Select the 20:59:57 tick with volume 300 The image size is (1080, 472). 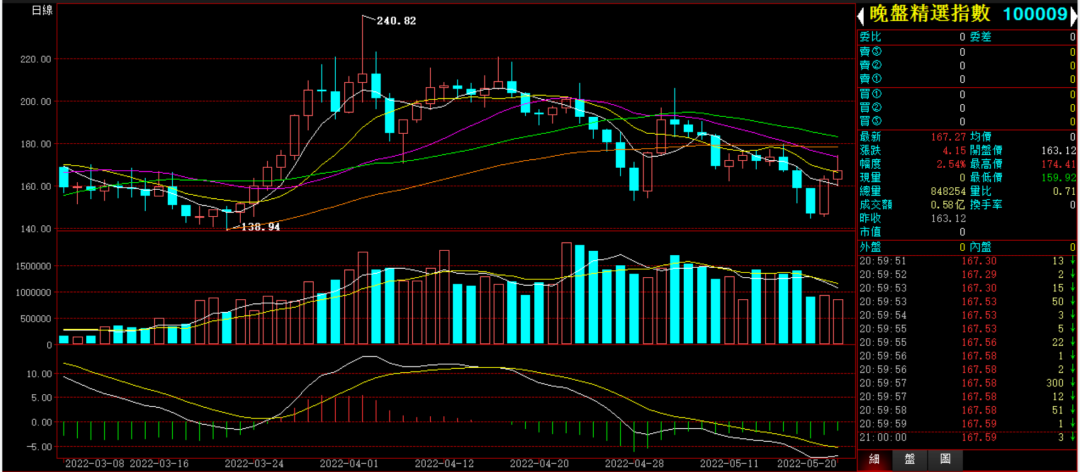pos(967,382)
